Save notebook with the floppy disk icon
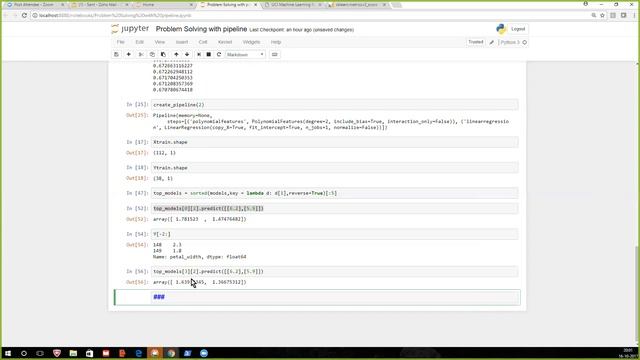The image size is (640, 360). coord(116,54)
